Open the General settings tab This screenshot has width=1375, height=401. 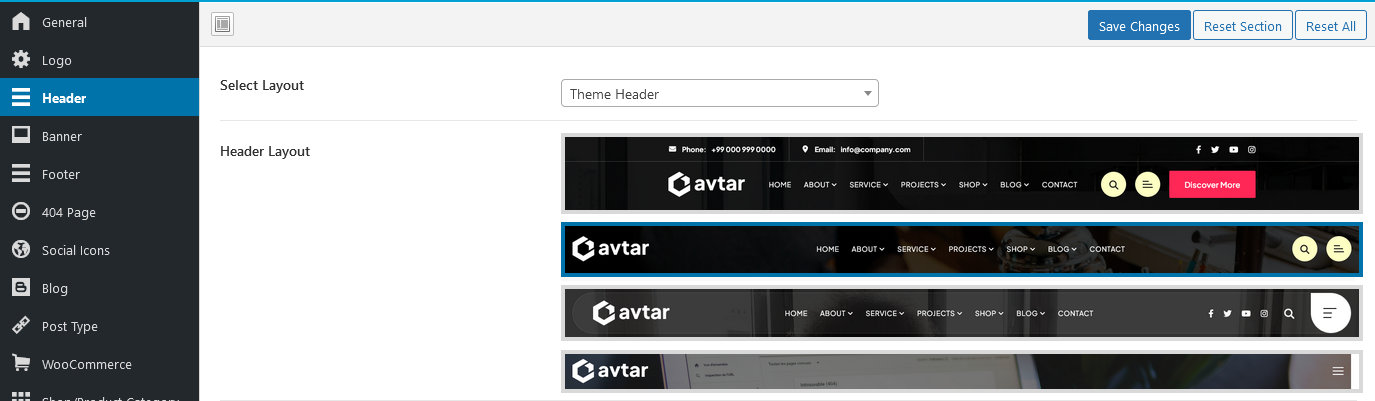click(100, 22)
